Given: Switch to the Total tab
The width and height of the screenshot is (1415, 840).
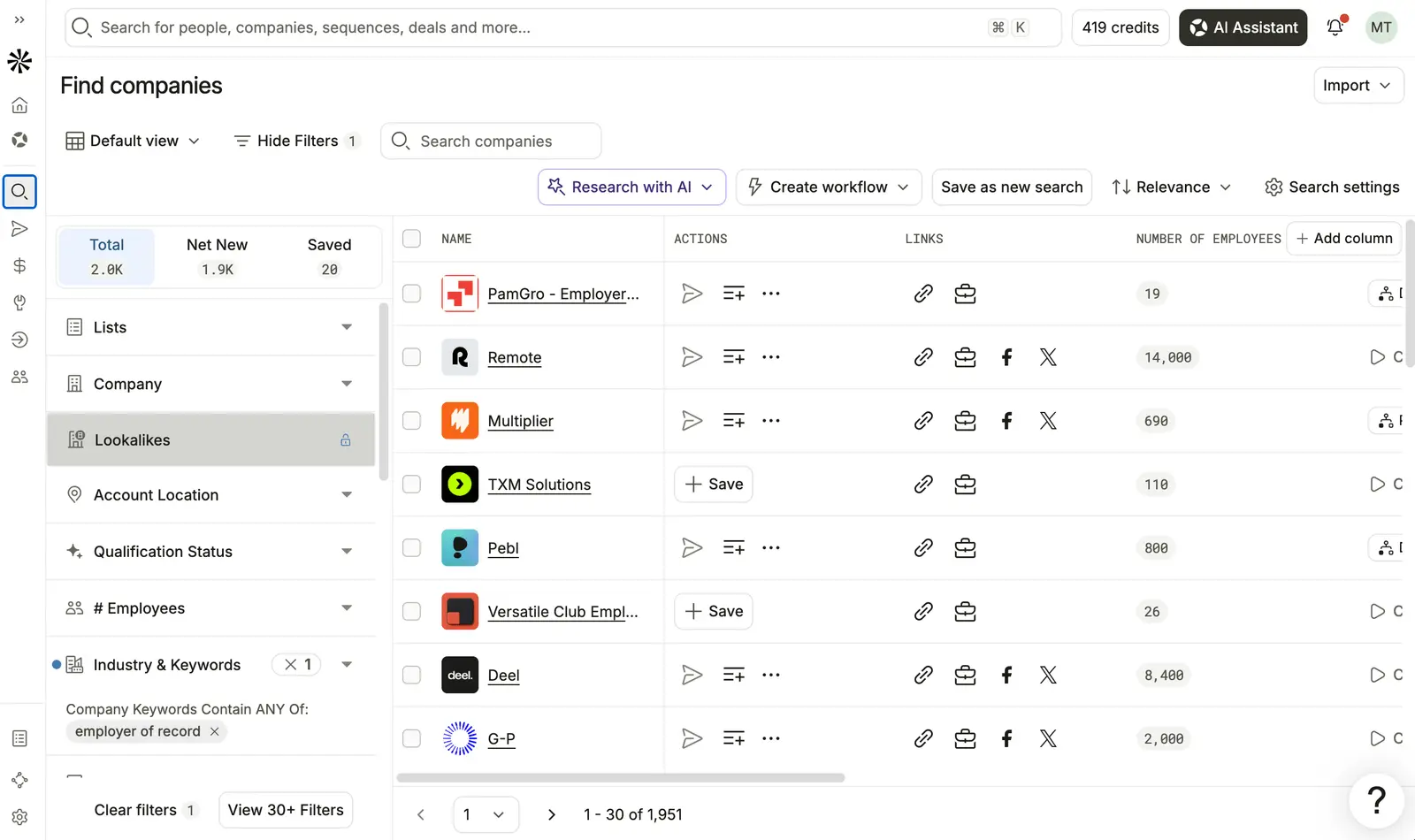Looking at the screenshot, I should (106, 256).
